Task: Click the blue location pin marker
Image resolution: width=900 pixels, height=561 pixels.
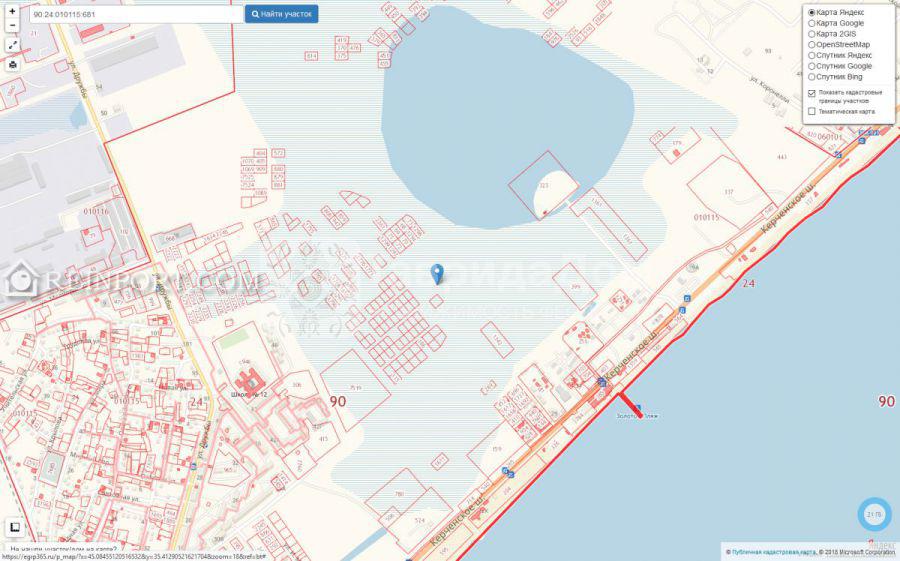Action: click(437, 274)
